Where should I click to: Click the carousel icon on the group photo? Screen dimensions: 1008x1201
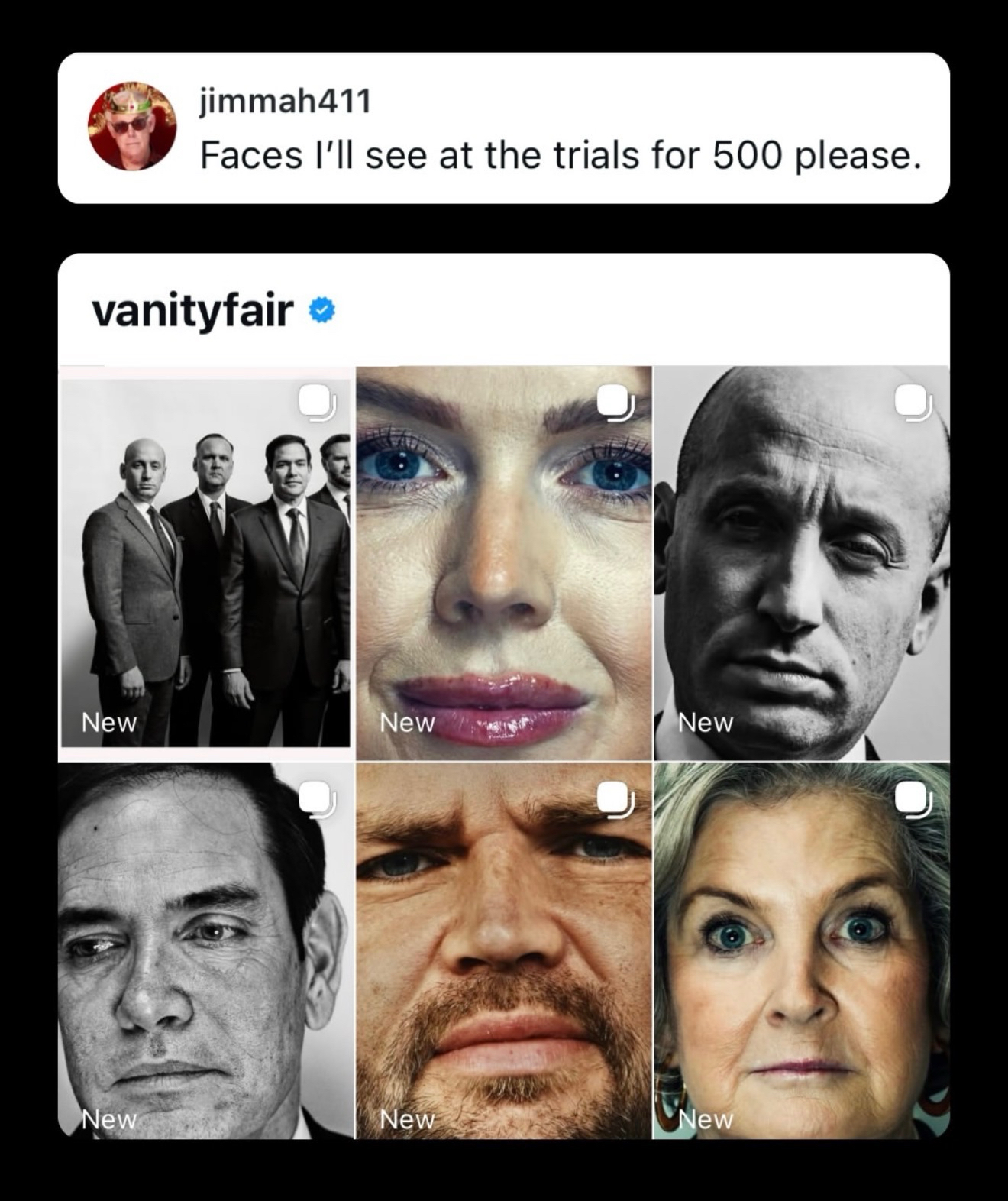click(x=317, y=403)
